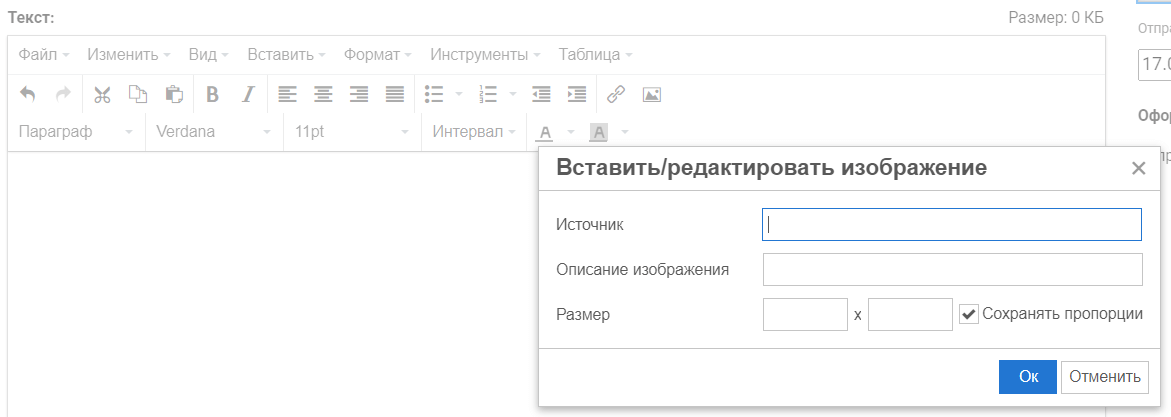Click the Insert link icon
This screenshot has width=1171, height=417.
[x=616, y=95]
